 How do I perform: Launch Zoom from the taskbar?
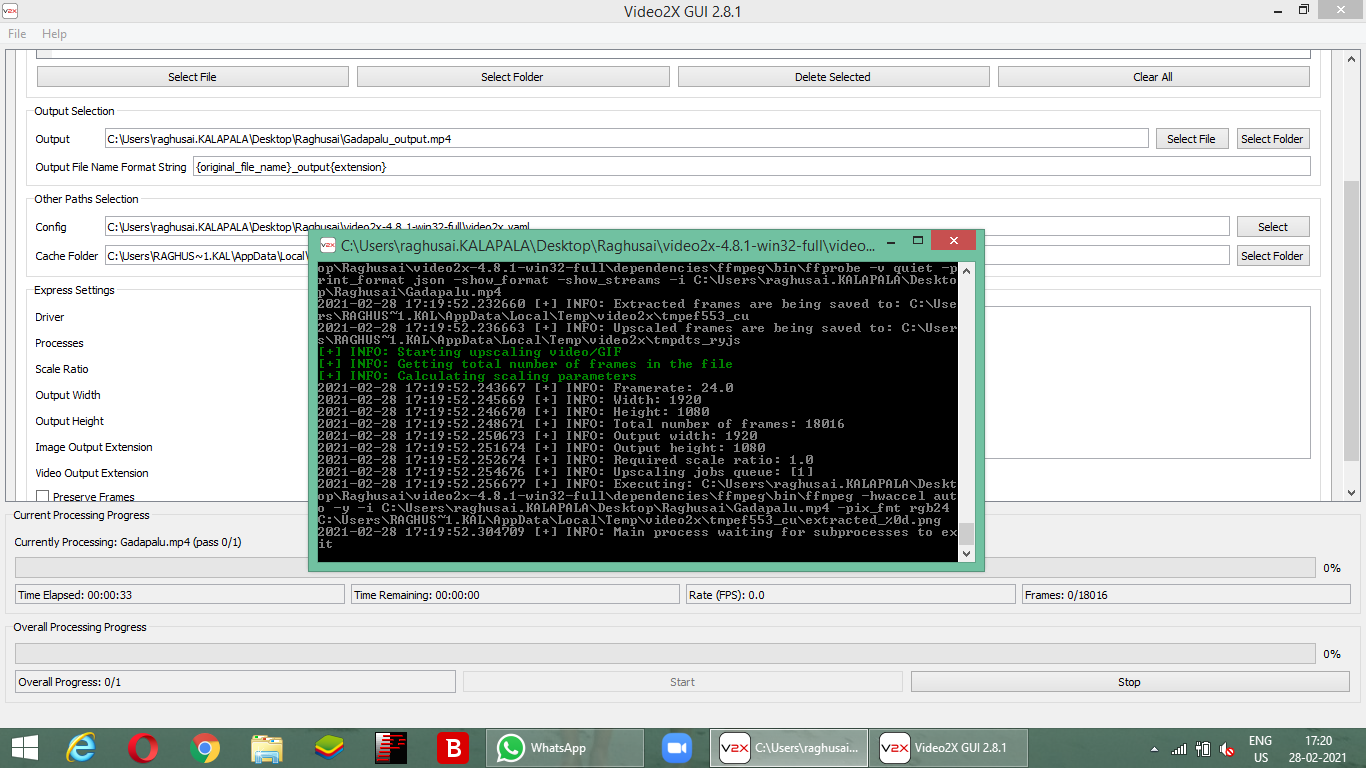point(676,747)
